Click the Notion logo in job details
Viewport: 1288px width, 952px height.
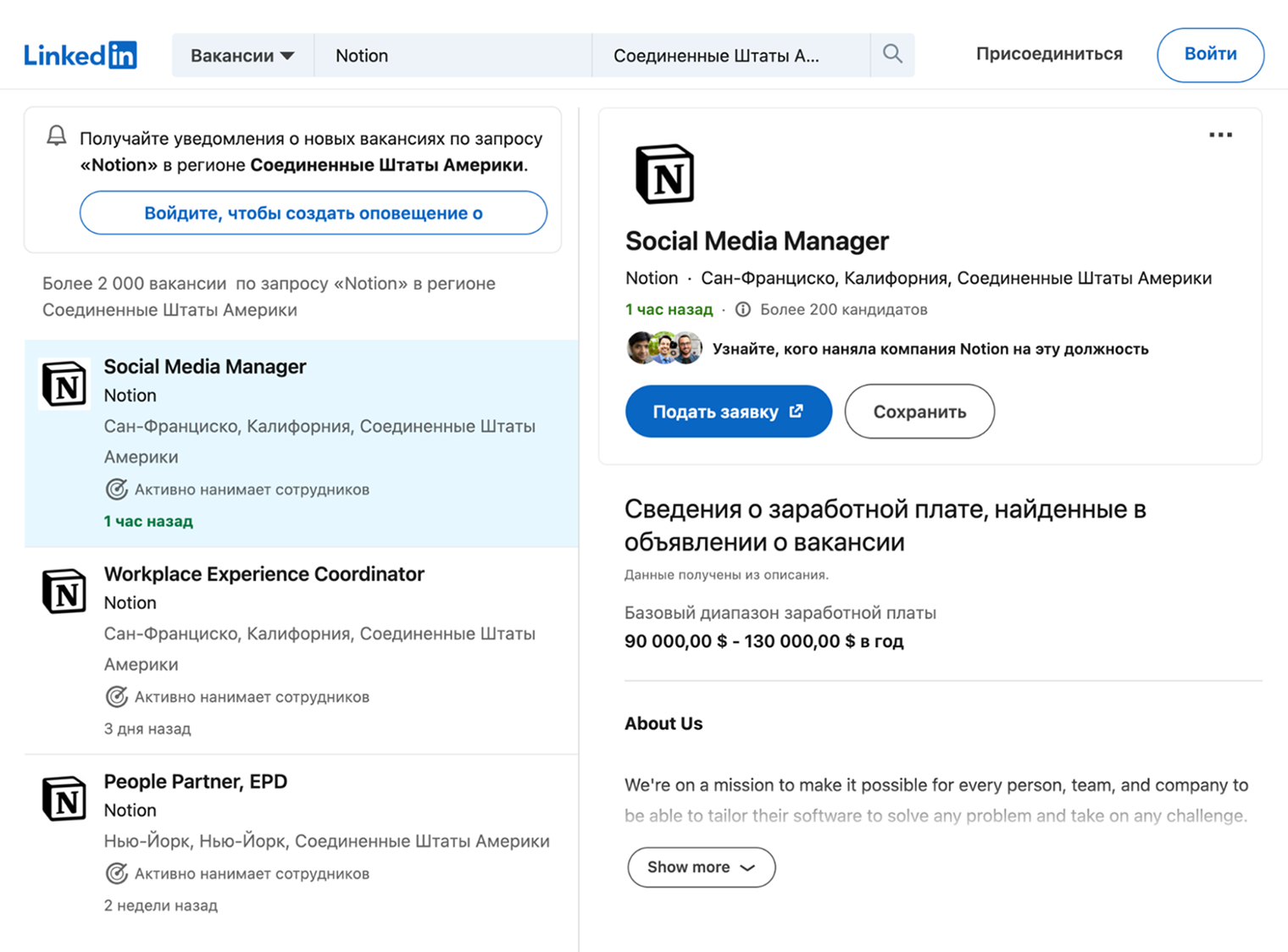point(665,174)
